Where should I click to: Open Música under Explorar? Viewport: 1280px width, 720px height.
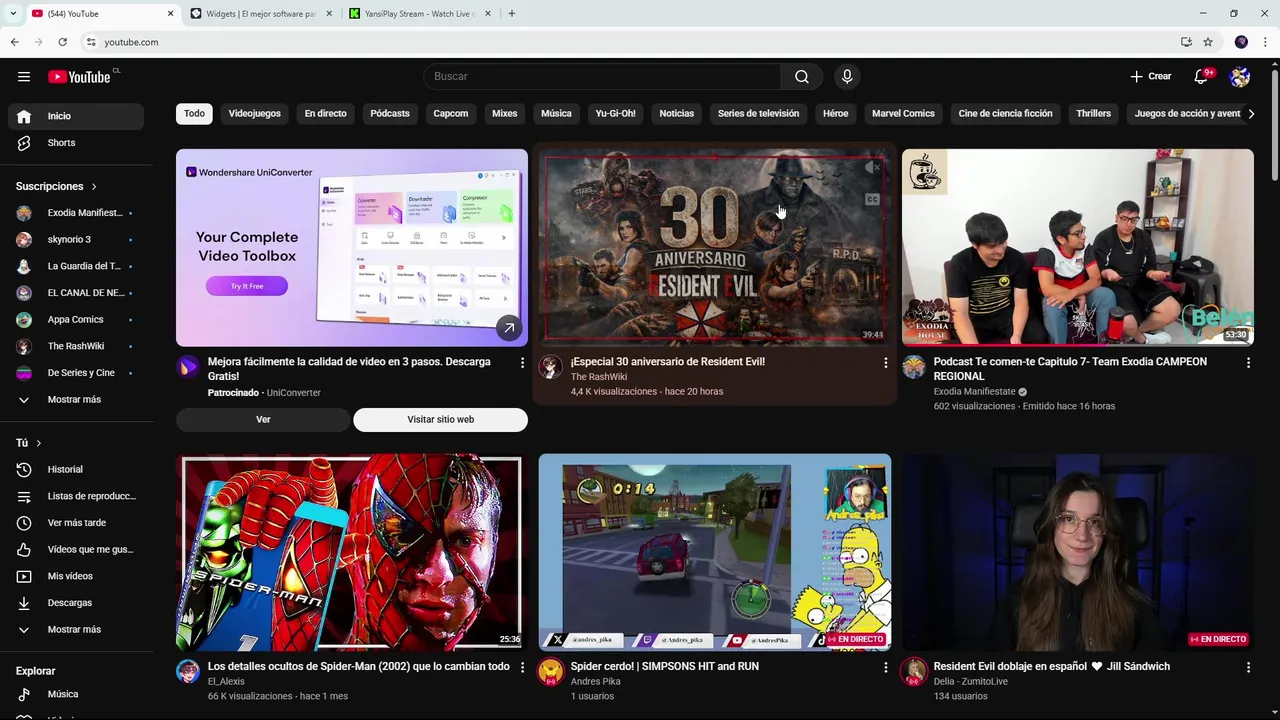pyautogui.click(x=76, y=694)
